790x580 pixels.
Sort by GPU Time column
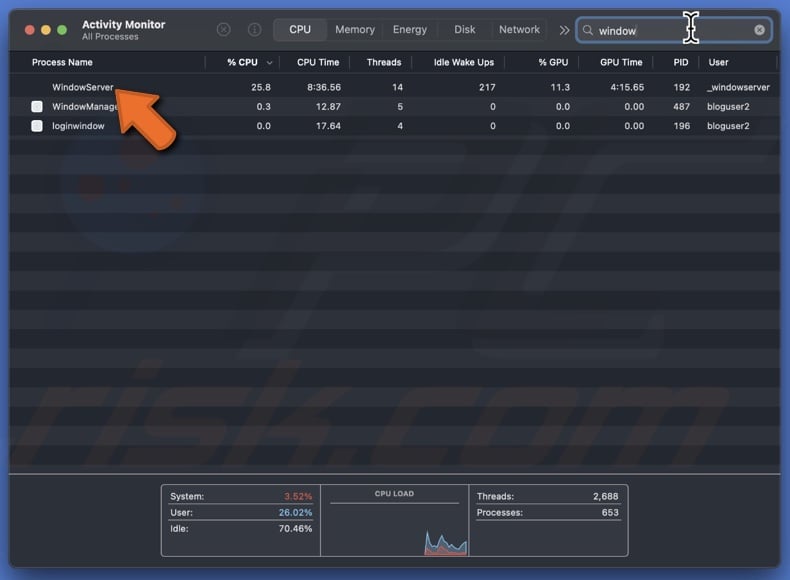coord(621,62)
